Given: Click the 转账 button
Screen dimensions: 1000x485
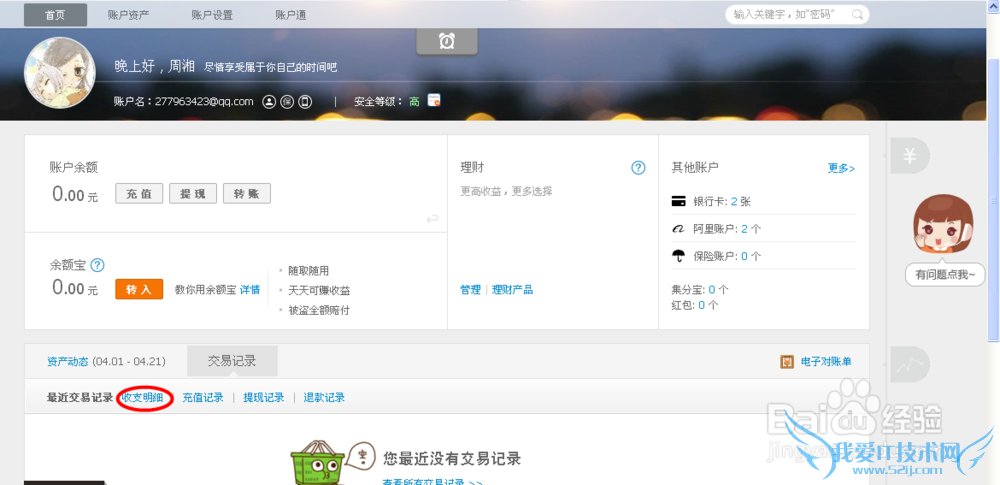Looking at the screenshot, I should (x=247, y=194).
